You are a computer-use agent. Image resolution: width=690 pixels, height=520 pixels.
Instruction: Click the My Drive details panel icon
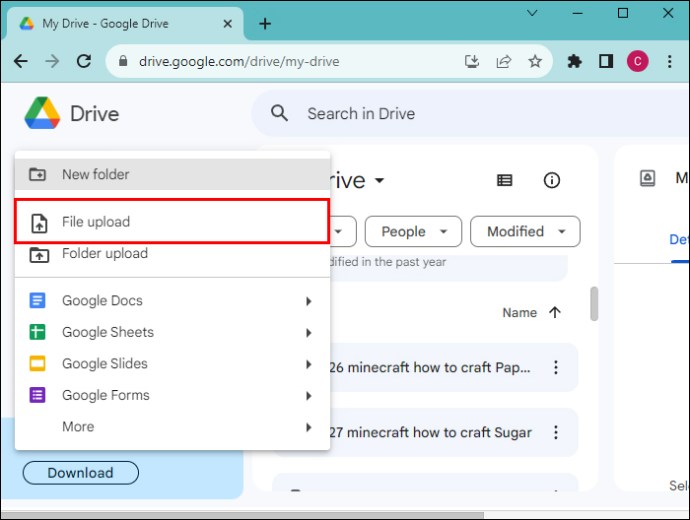coord(647,178)
